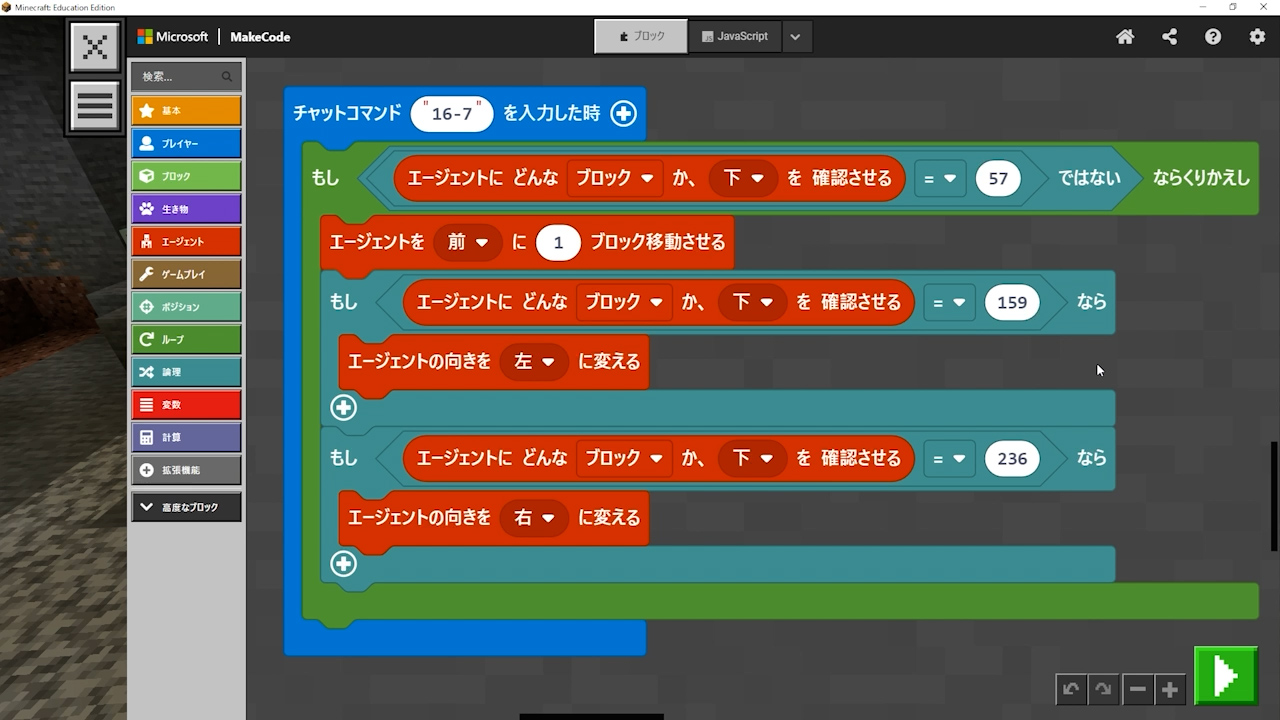
Task: Add a parameter to the chat command block
Action: tap(623, 114)
